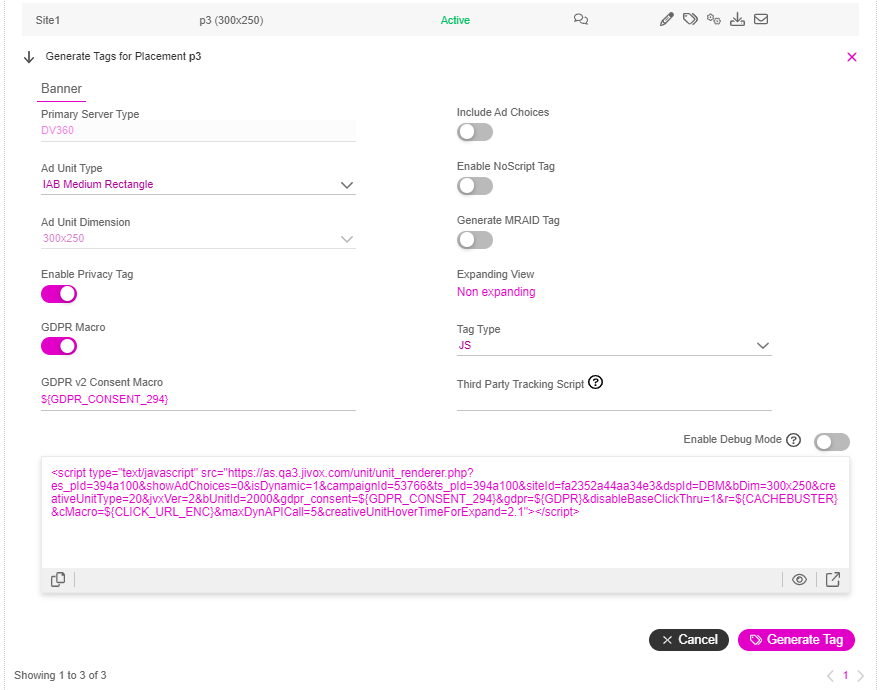Edit the GDPR v2 Consent Macro field
Screen dimensions: 881x690
198,400
